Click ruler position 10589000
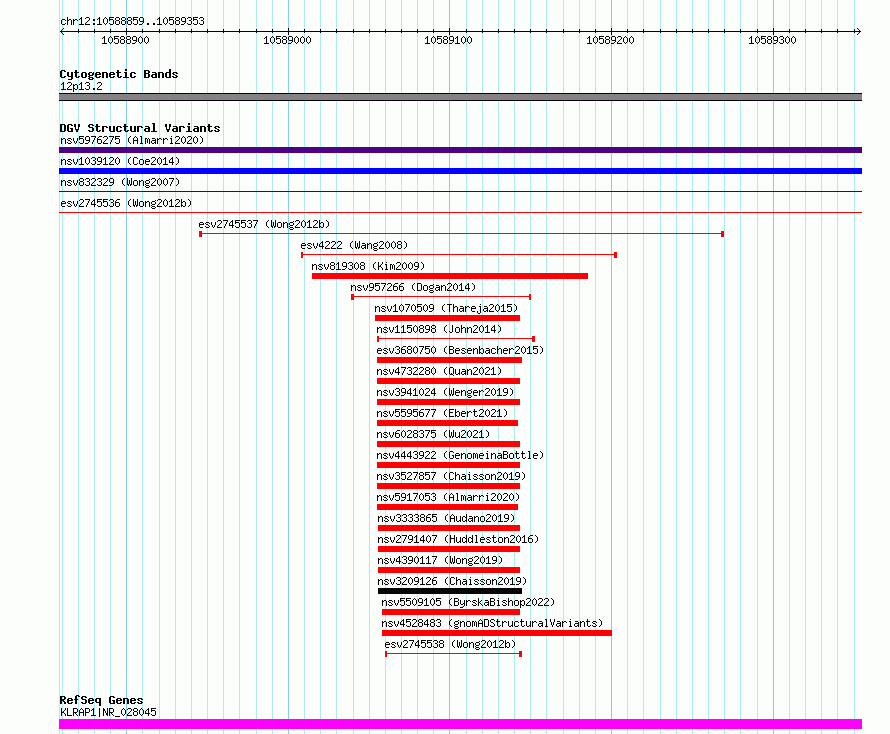Screen dimensions: 890x734 click(x=287, y=40)
